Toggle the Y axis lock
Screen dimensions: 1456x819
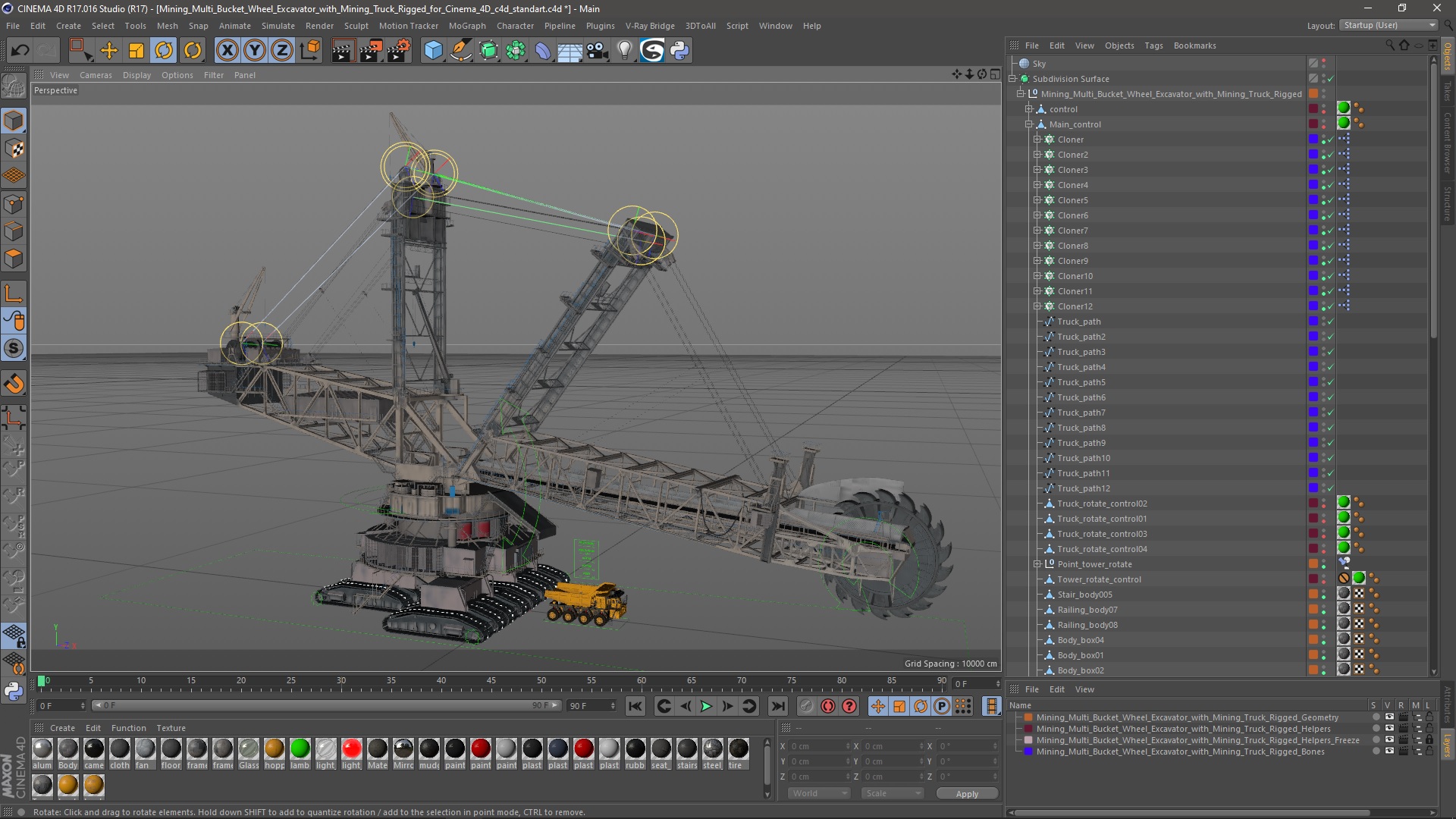255,51
